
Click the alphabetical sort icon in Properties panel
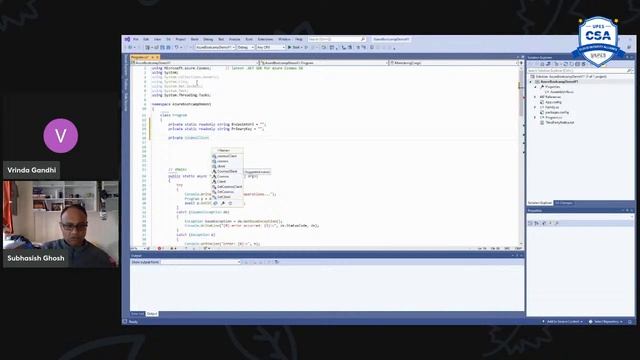coord(537,223)
